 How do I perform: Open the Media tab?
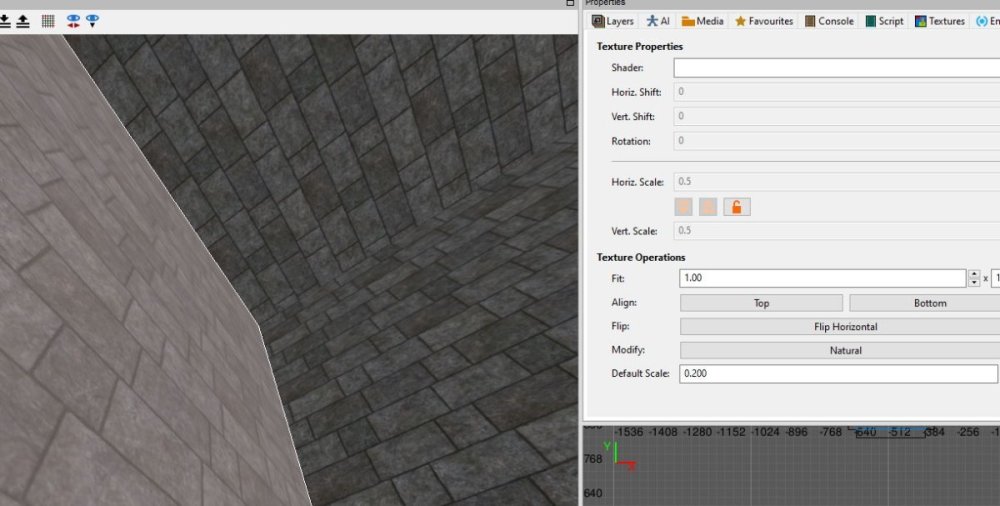coord(702,21)
